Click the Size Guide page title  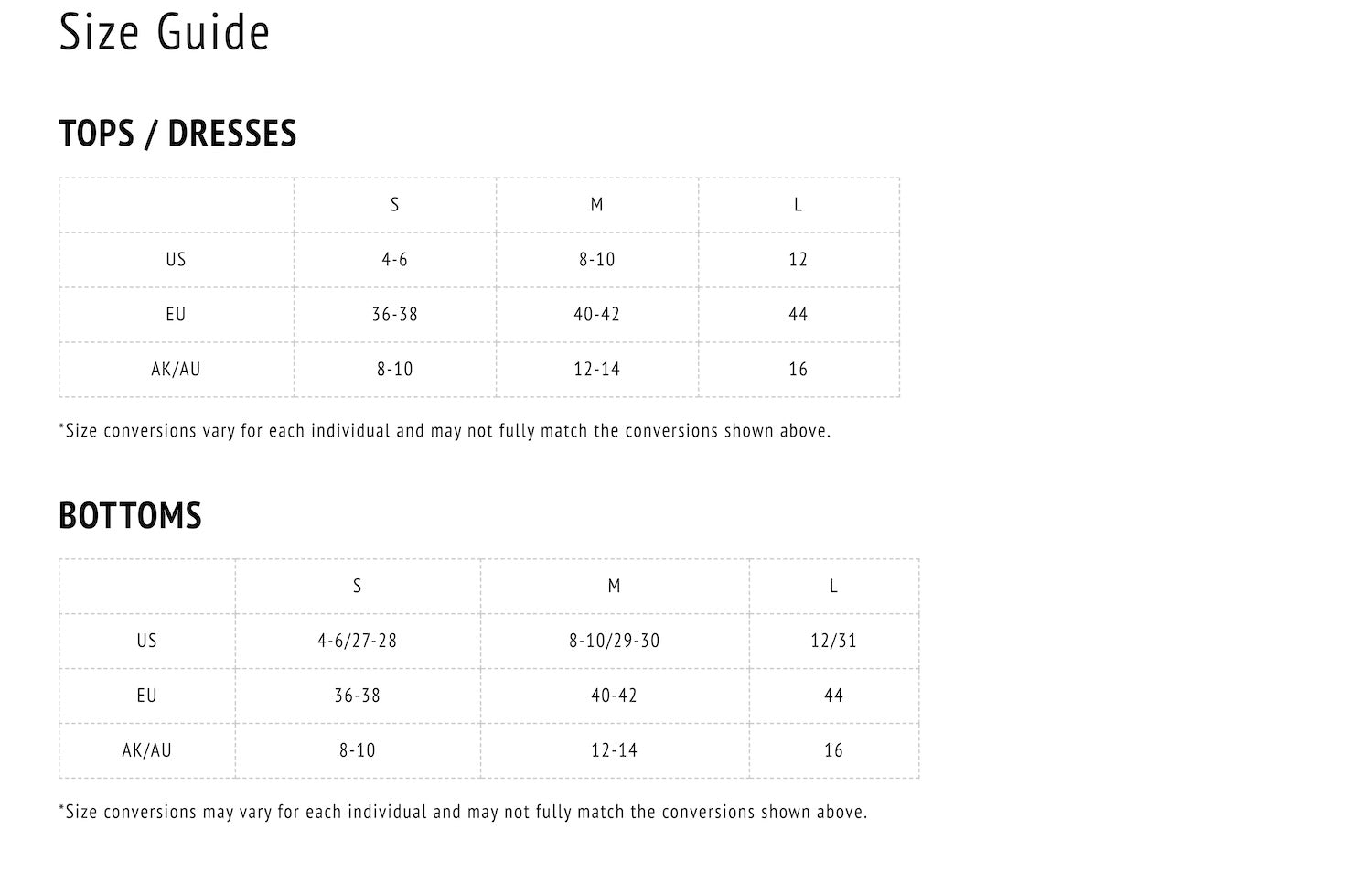coord(165,32)
